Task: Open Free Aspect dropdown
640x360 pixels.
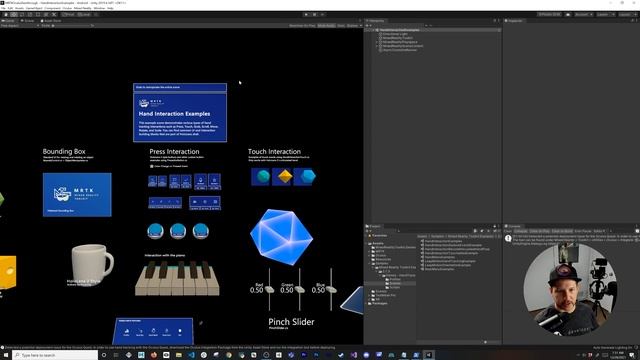Action: point(20,26)
